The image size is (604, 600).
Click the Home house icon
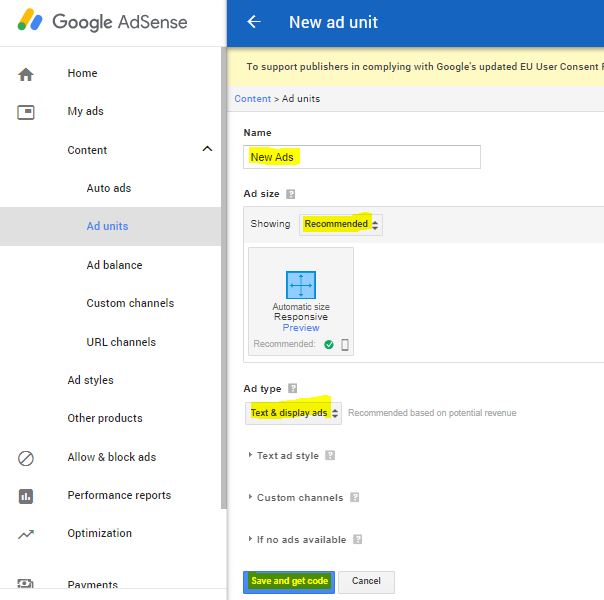(x=26, y=74)
